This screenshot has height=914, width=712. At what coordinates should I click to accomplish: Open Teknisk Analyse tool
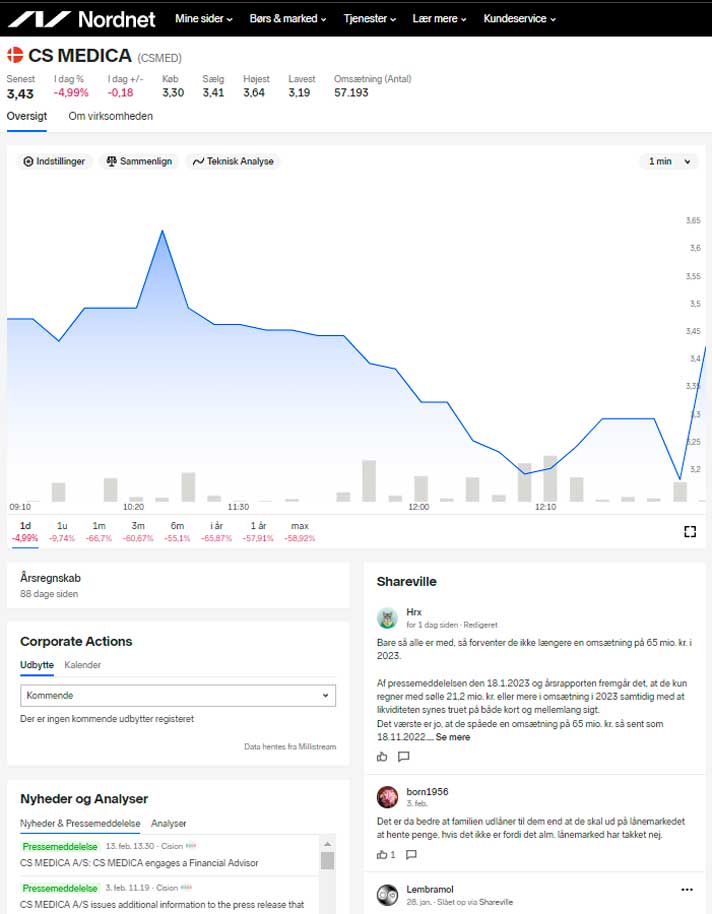(x=233, y=161)
